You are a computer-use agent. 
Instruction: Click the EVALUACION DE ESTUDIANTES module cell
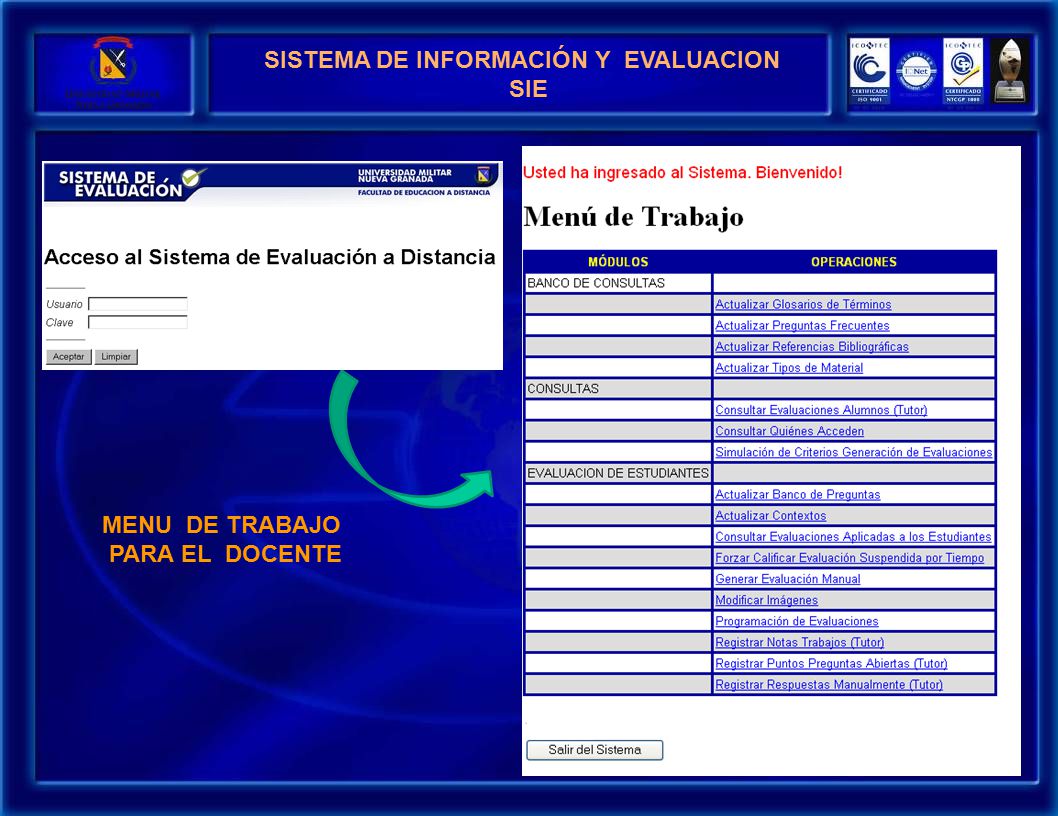pos(618,473)
